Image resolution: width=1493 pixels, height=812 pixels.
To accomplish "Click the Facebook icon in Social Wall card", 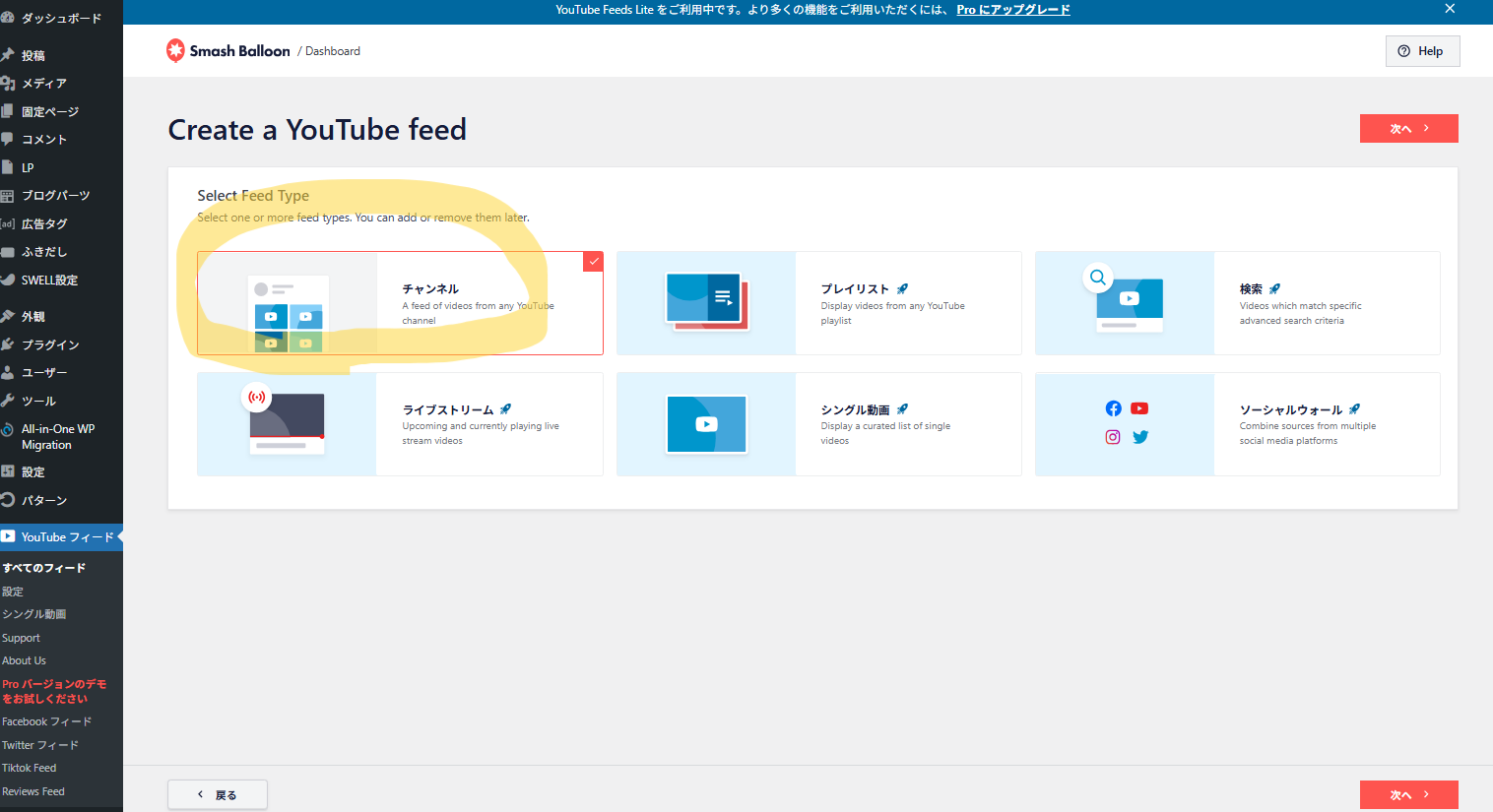I will 1113,408.
